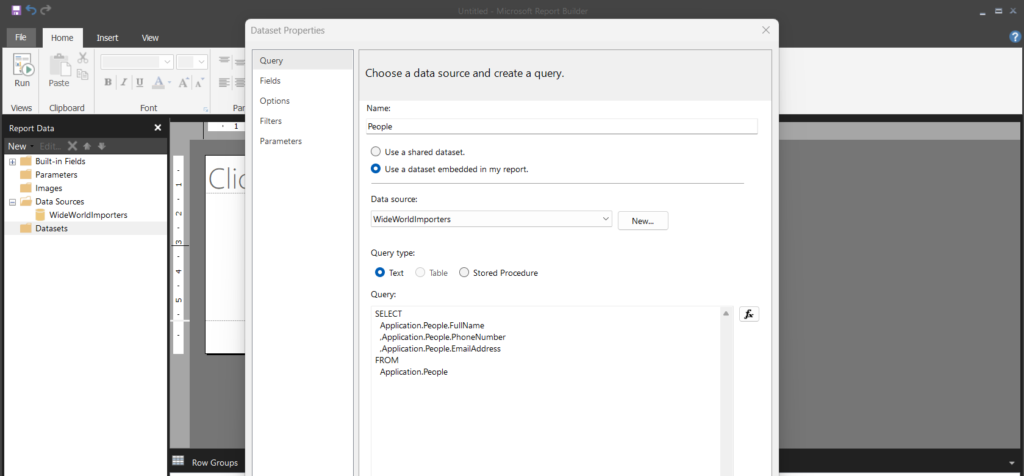Click the Save icon in the title bar
Image resolution: width=1024 pixels, height=476 pixels.
tap(16, 10)
